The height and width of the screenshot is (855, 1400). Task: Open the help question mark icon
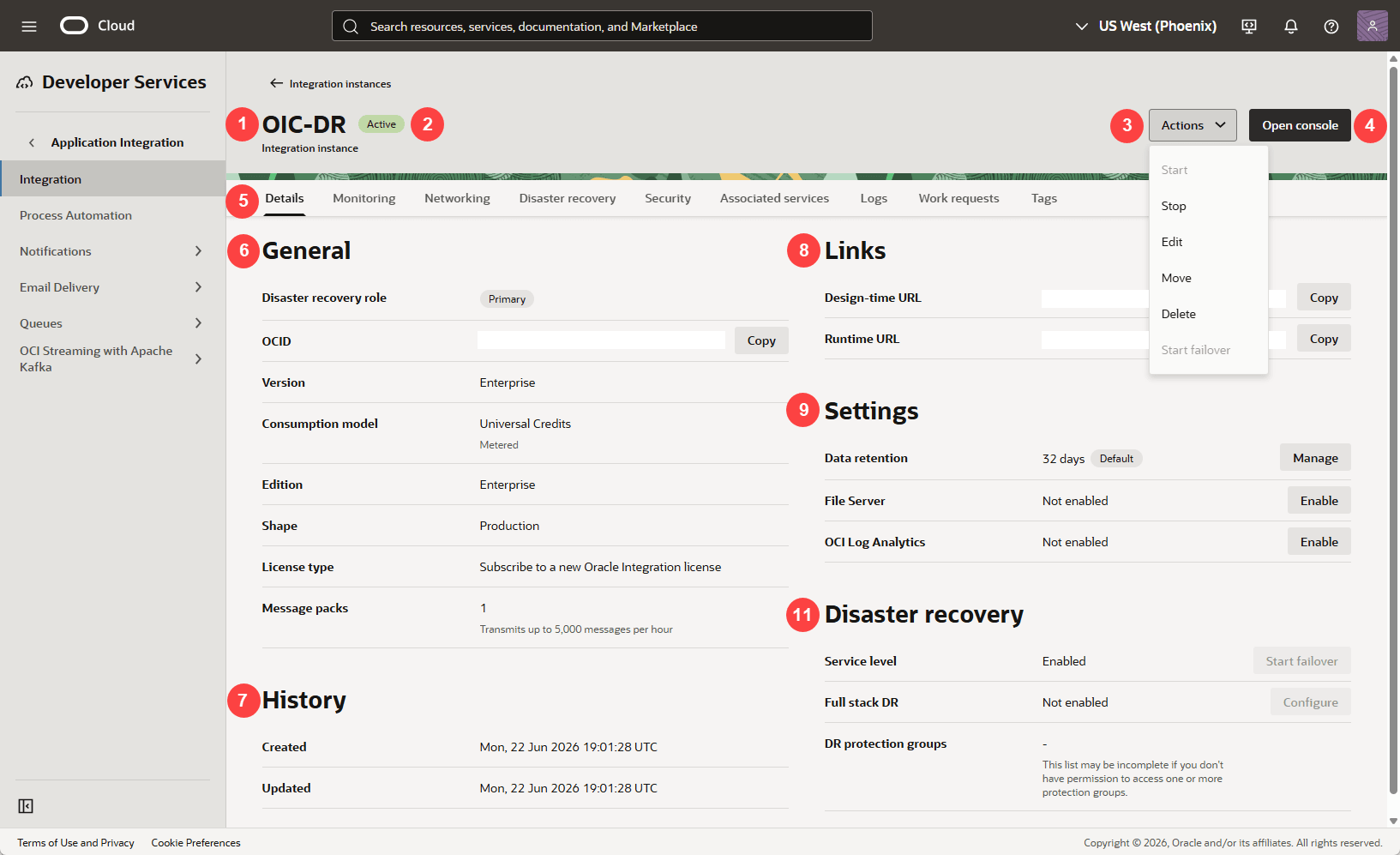1331,26
